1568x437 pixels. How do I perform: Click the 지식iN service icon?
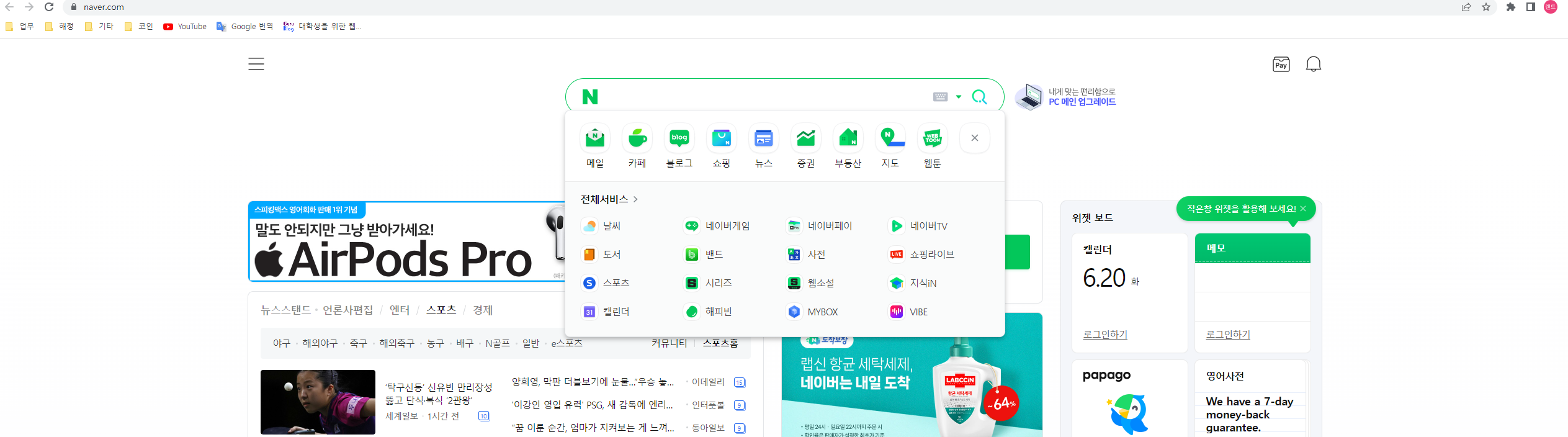pyautogui.click(x=897, y=283)
